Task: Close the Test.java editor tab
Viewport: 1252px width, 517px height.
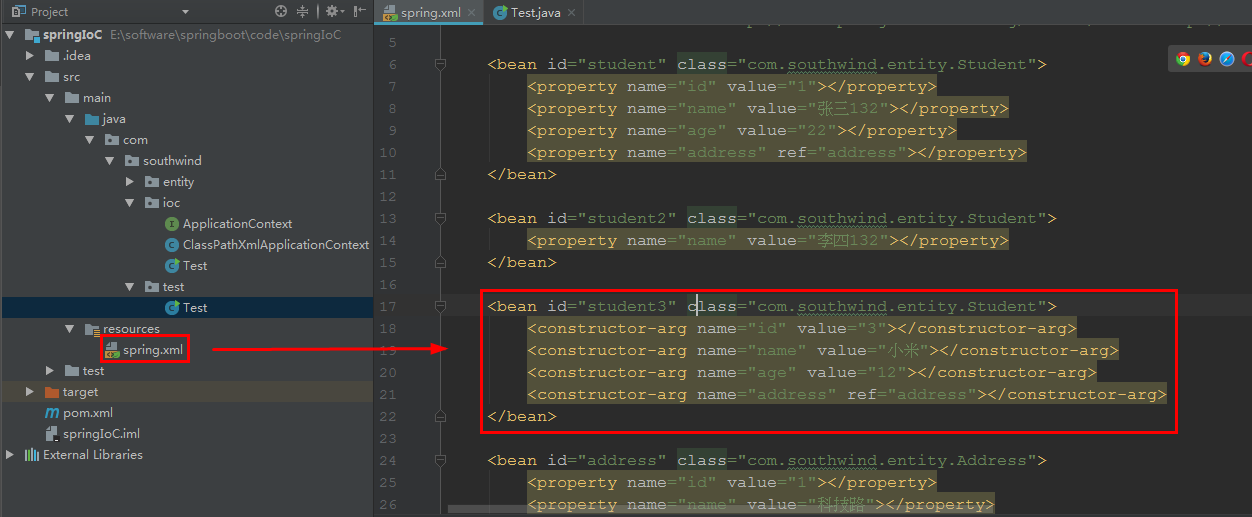Action: pos(574,13)
